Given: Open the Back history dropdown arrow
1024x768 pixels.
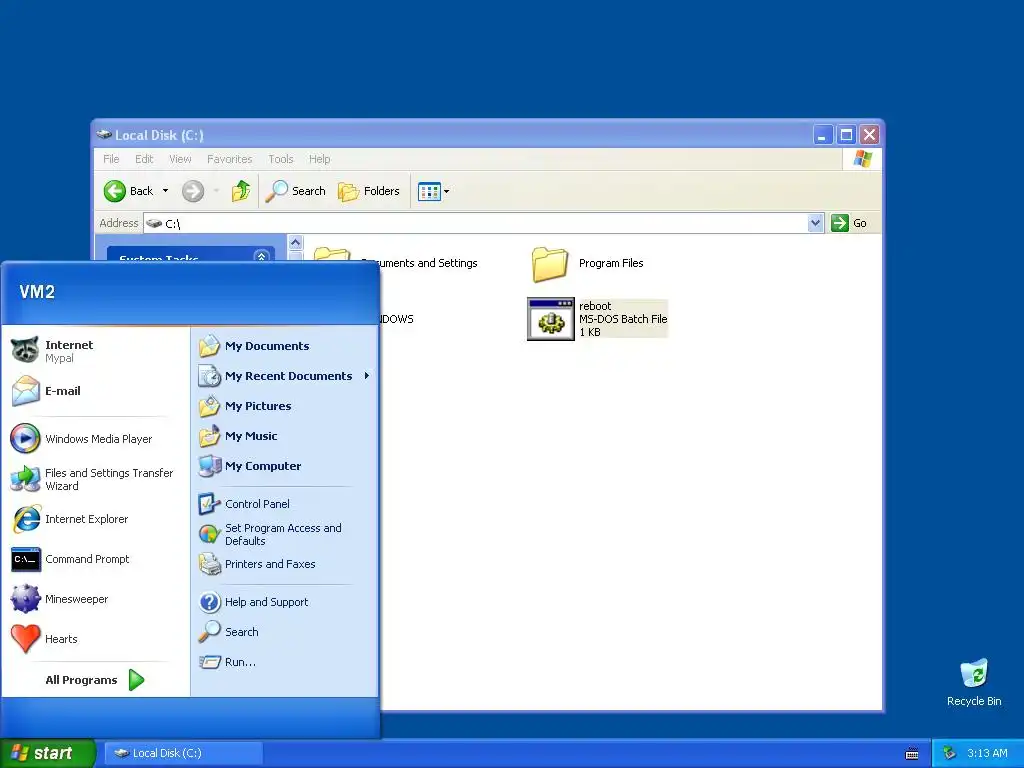Looking at the screenshot, I should tap(166, 191).
